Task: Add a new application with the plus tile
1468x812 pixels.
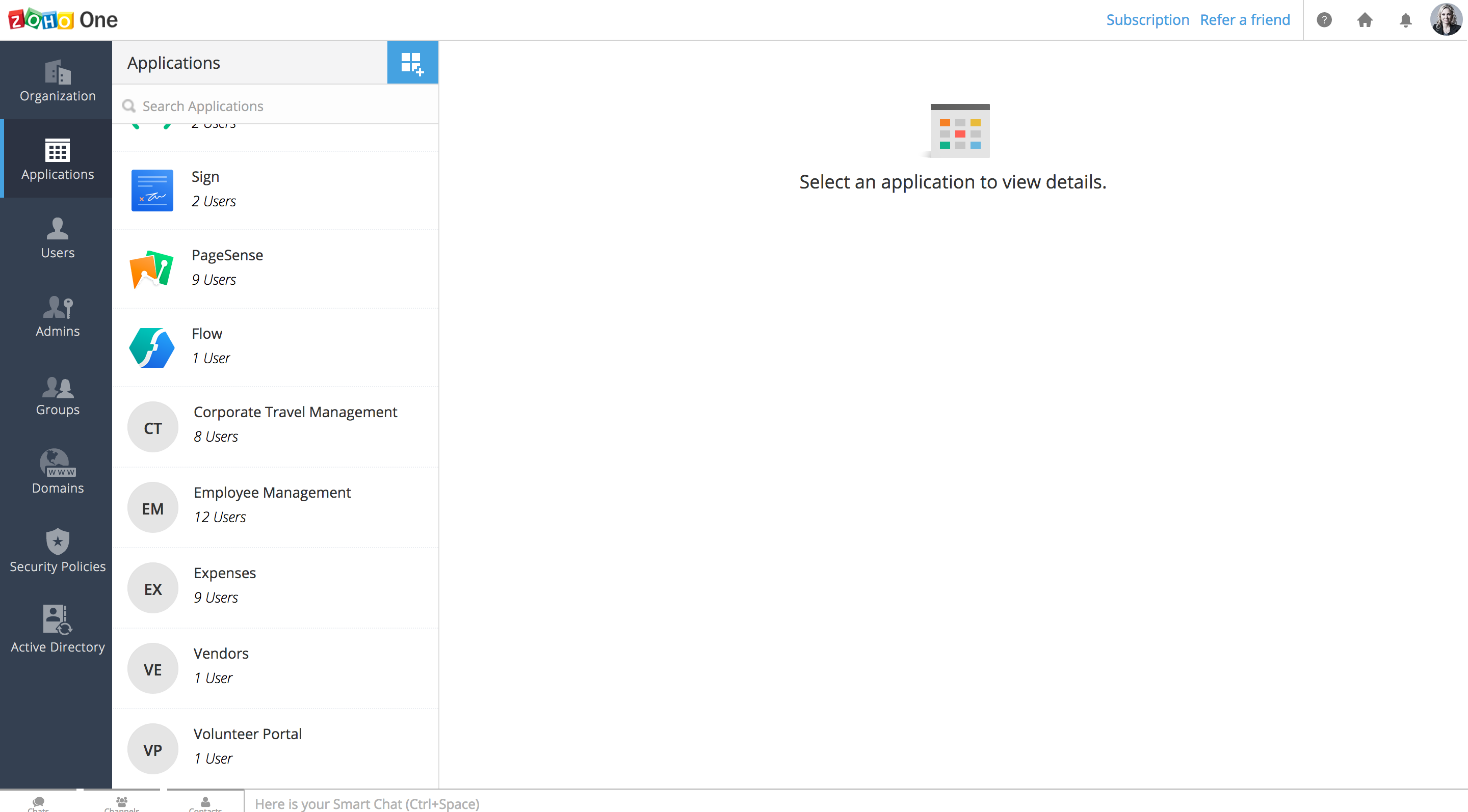Action: tap(412, 63)
